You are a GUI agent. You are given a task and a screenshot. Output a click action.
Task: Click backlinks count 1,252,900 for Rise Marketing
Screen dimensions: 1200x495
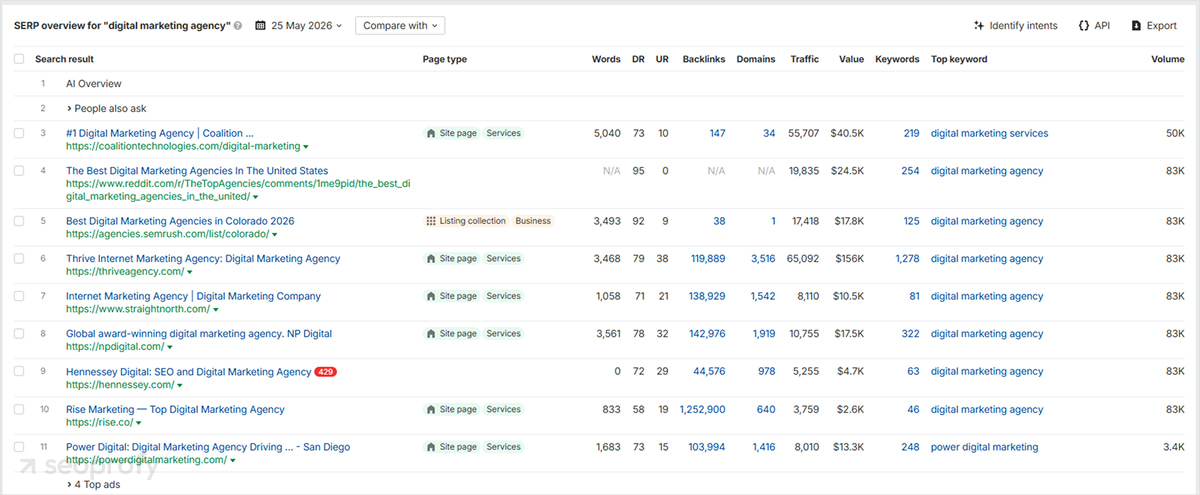click(702, 409)
